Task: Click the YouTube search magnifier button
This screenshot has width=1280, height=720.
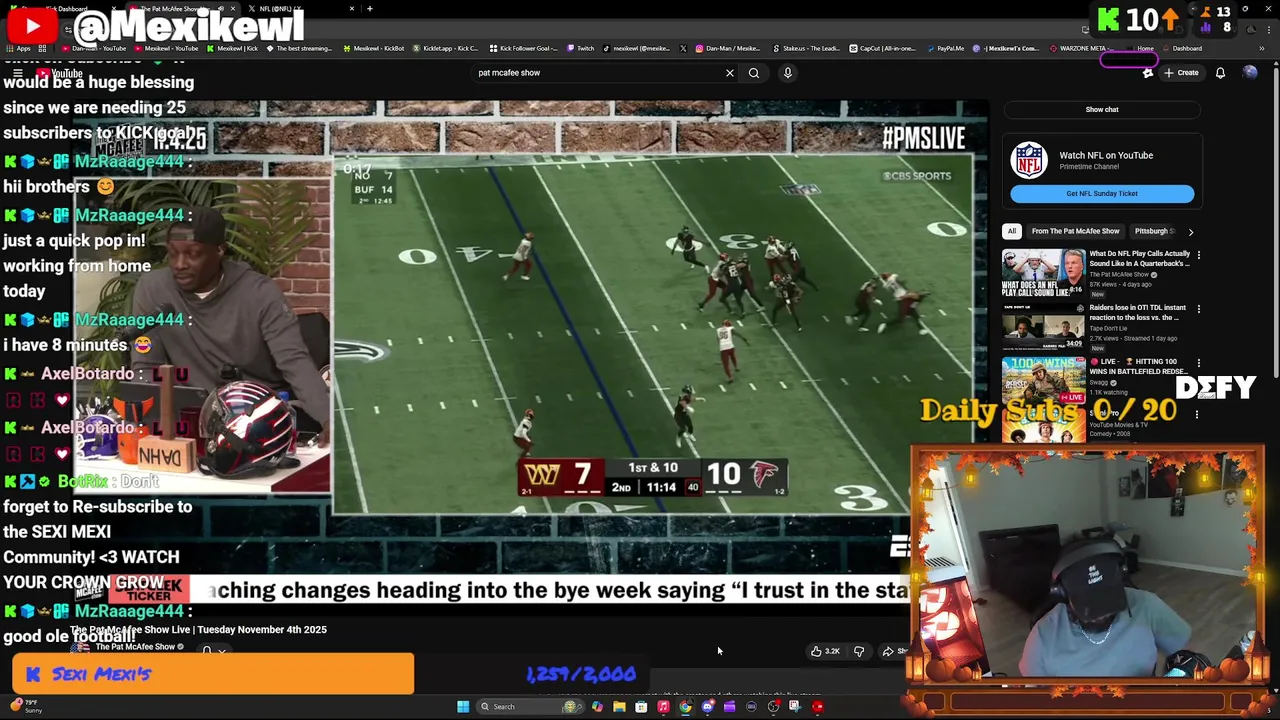Action: click(754, 73)
